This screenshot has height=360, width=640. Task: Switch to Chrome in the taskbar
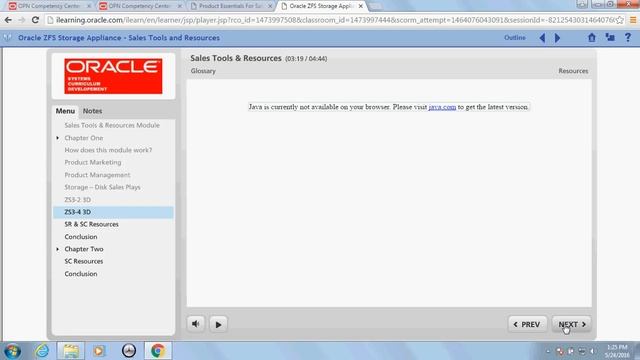point(158,351)
